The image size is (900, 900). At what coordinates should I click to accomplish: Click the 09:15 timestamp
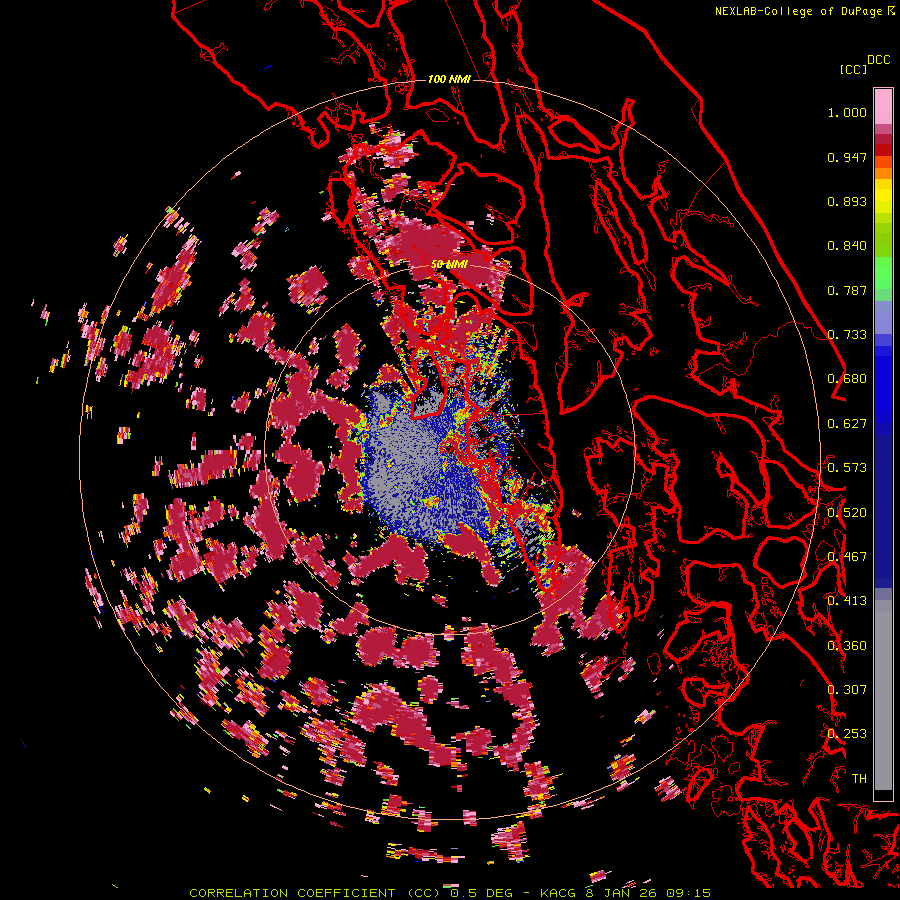point(688,893)
